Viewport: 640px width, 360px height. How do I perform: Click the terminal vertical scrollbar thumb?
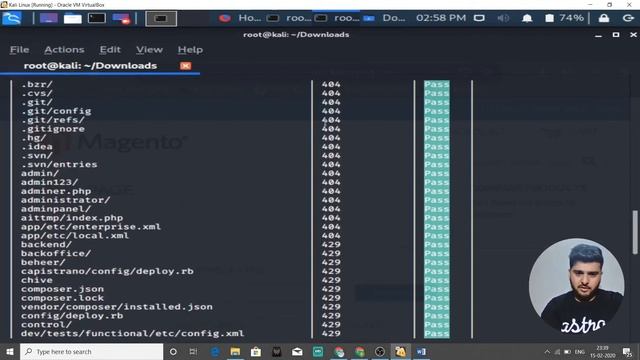(635, 233)
